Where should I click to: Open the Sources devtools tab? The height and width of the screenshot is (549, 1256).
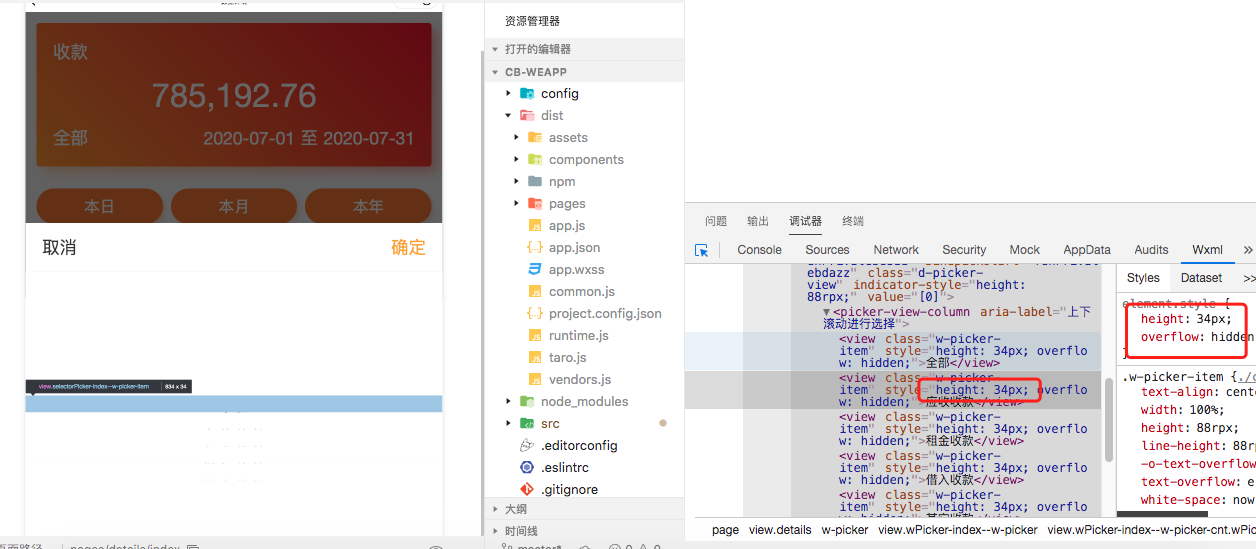click(x=827, y=250)
